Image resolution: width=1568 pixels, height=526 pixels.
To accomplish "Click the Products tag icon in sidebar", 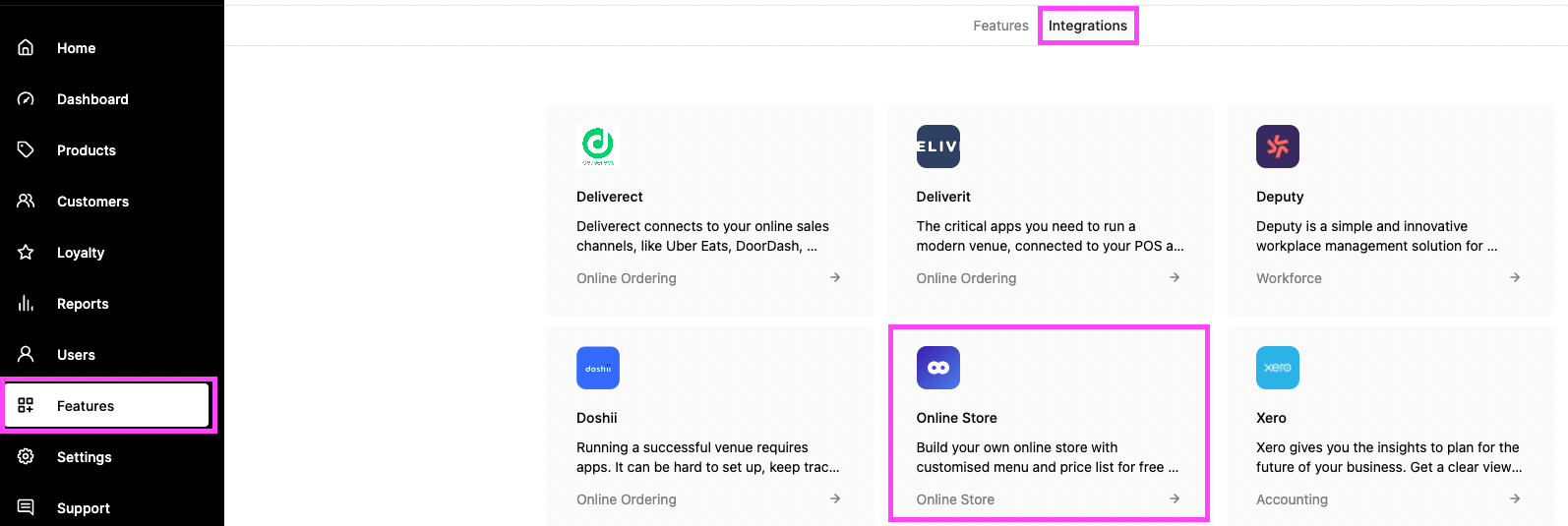I will (x=27, y=149).
